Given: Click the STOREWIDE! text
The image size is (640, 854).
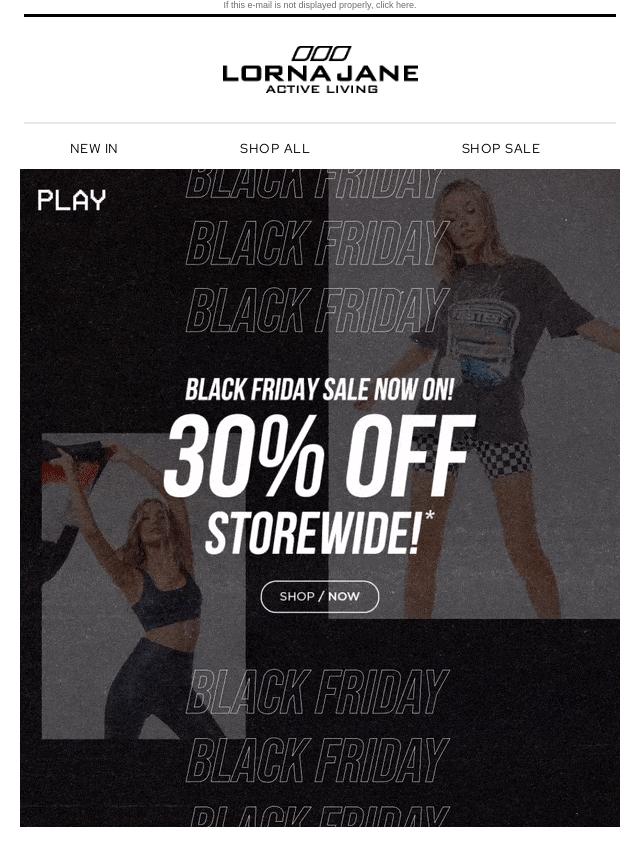Looking at the screenshot, I should [x=313, y=534].
